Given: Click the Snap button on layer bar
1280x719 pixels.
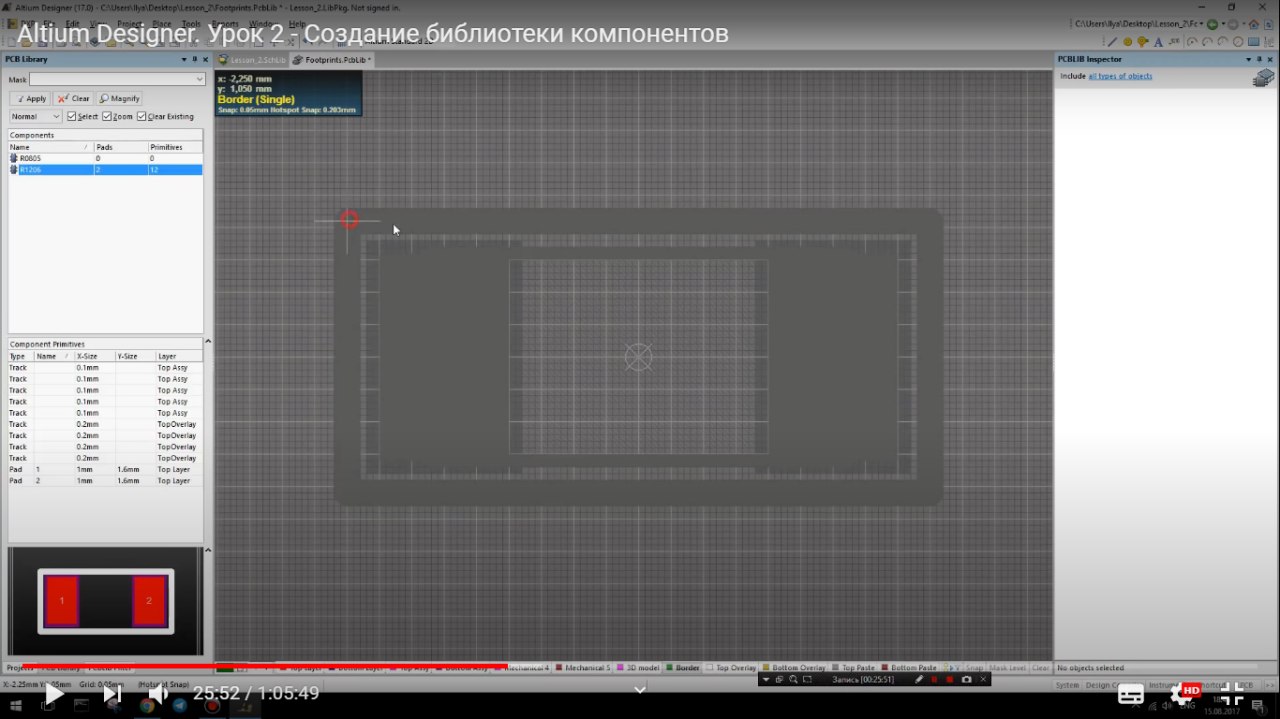Looking at the screenshot, I should pos(974,667).
